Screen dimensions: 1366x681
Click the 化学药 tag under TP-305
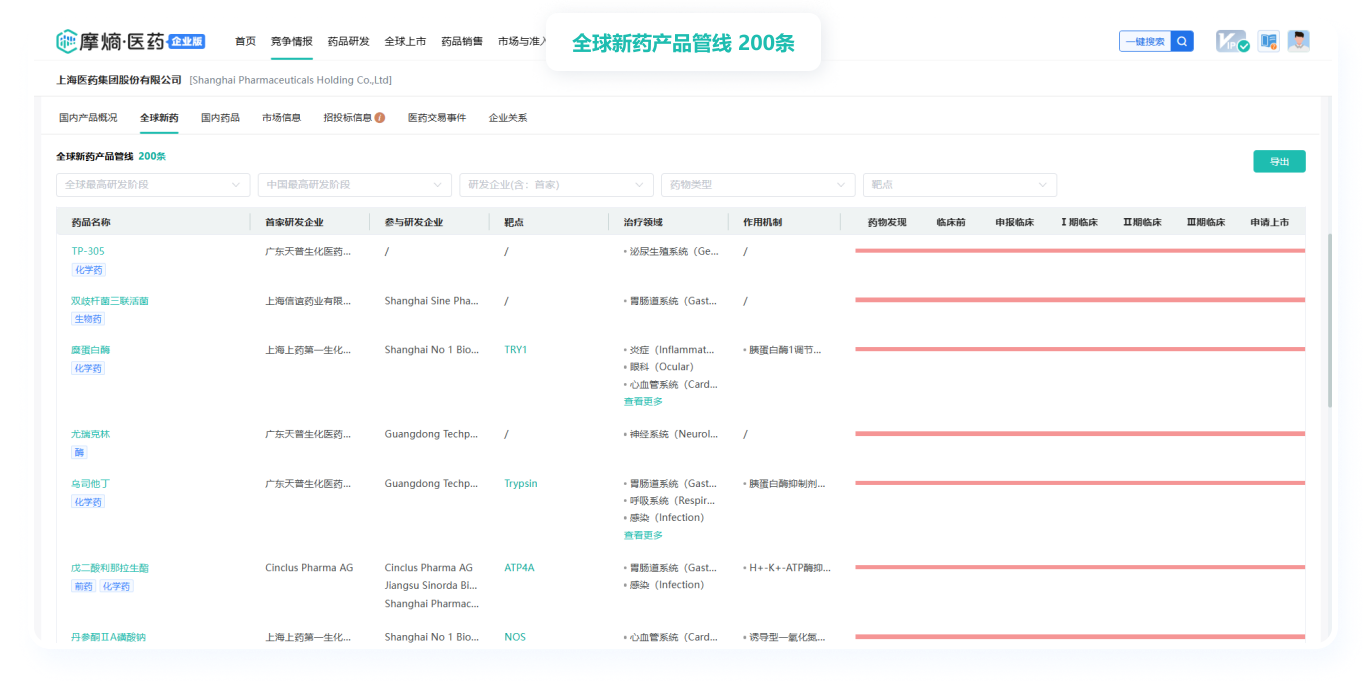click(x=88, y=270)
